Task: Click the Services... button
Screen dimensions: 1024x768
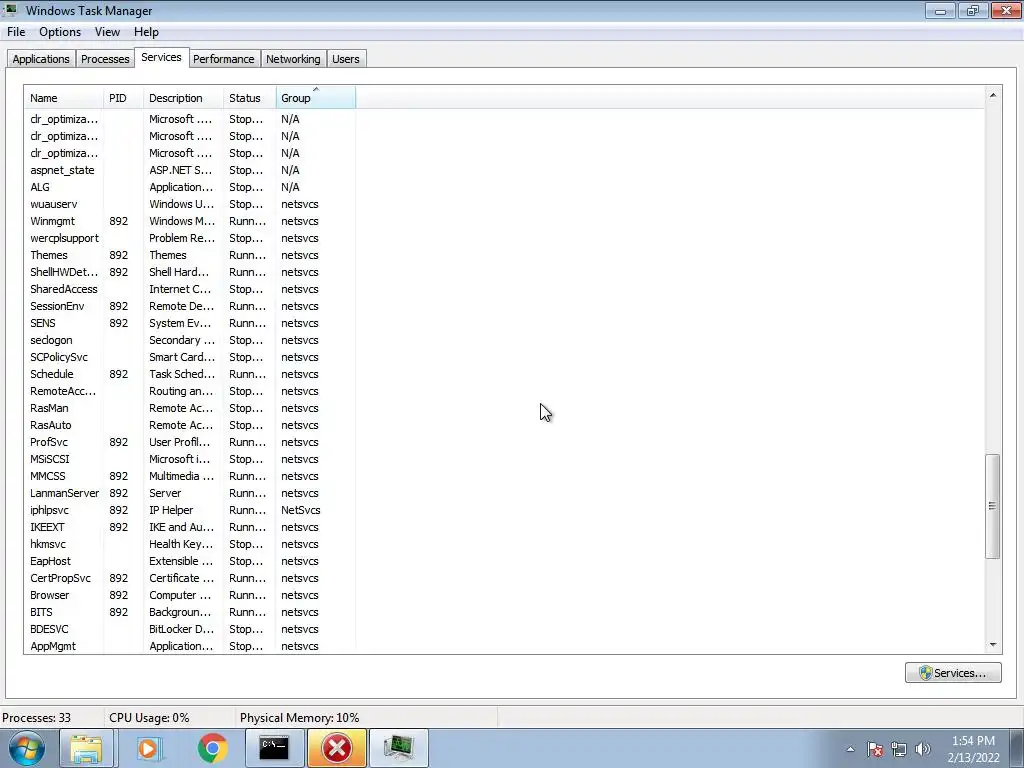Action: click(953, 673)
